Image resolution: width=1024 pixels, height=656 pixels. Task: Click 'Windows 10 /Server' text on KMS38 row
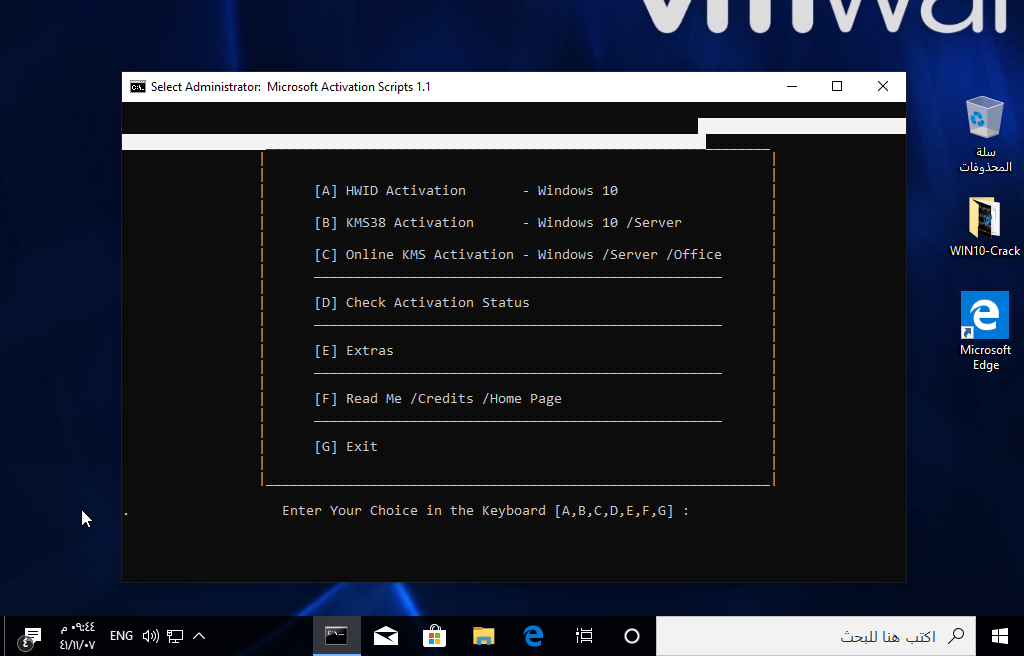610,223
